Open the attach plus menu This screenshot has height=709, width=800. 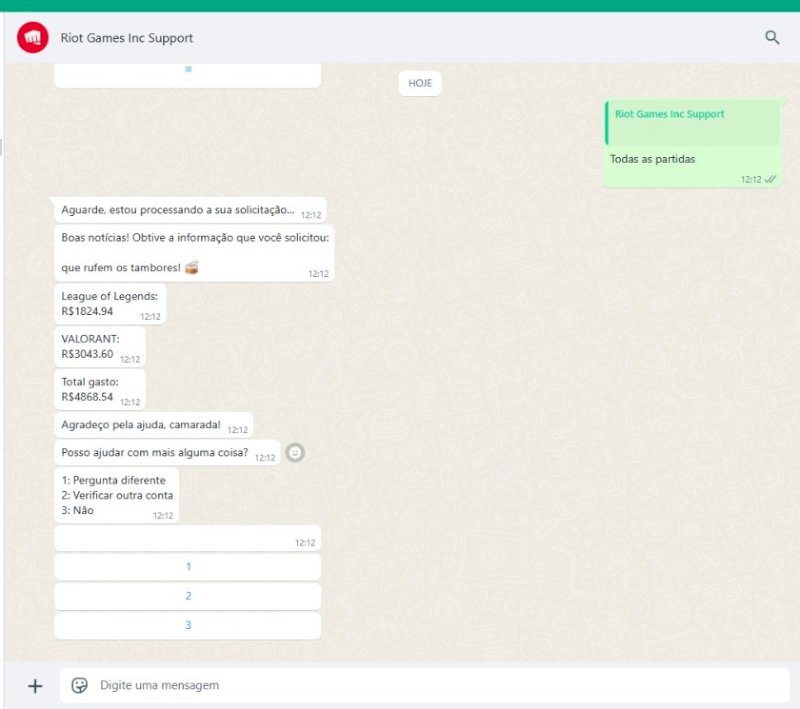point(35,686)
